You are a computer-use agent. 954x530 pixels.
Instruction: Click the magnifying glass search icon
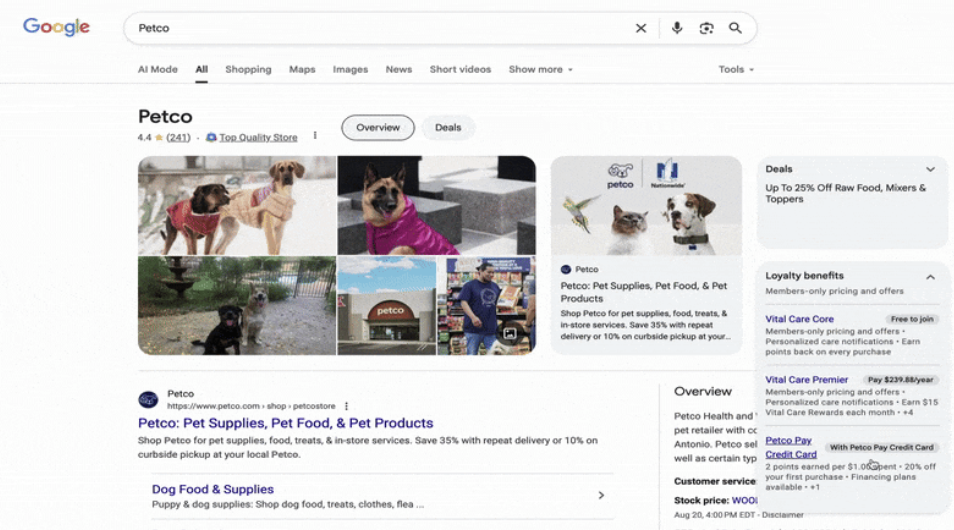[x=735, y=28]
